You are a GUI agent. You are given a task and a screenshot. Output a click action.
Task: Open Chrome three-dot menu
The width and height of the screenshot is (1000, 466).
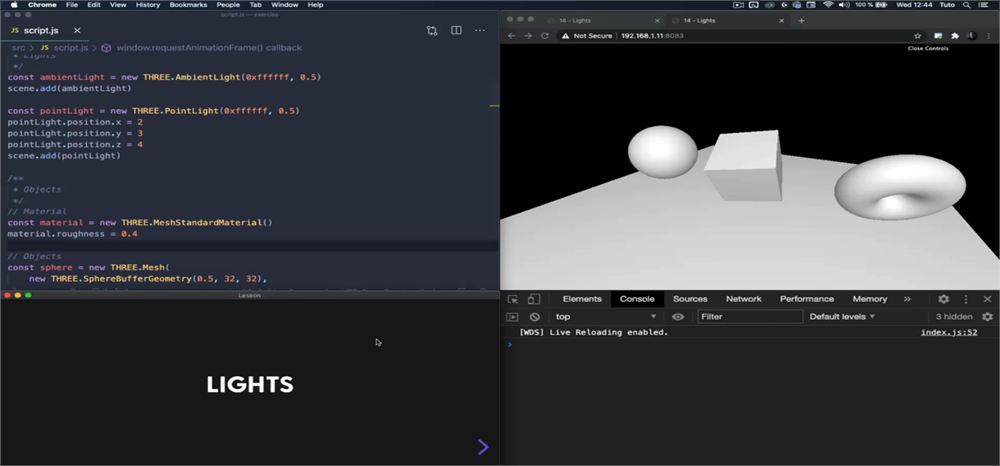coord(987,36)
